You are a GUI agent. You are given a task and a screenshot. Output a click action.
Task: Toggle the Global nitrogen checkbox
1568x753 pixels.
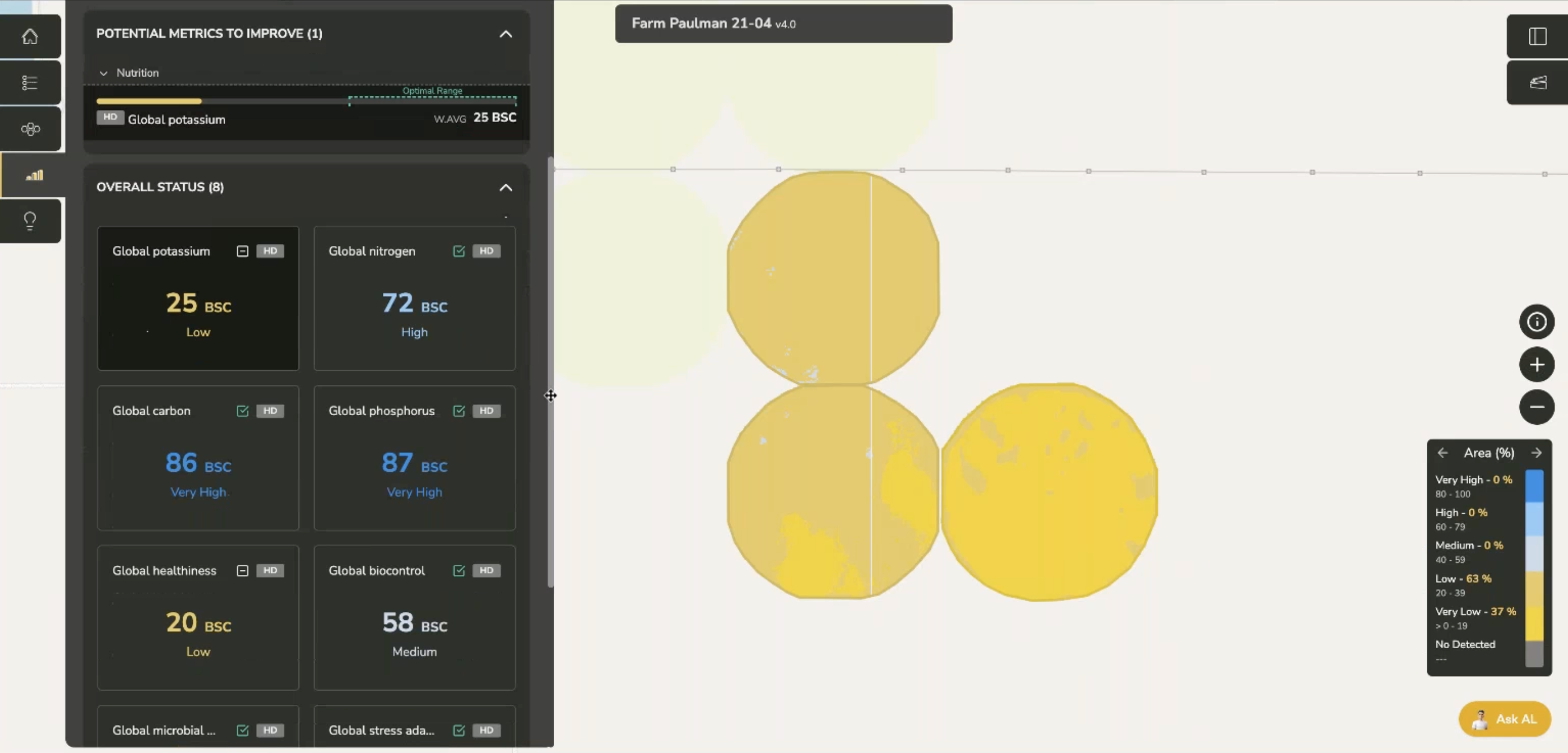coord(459,251)
